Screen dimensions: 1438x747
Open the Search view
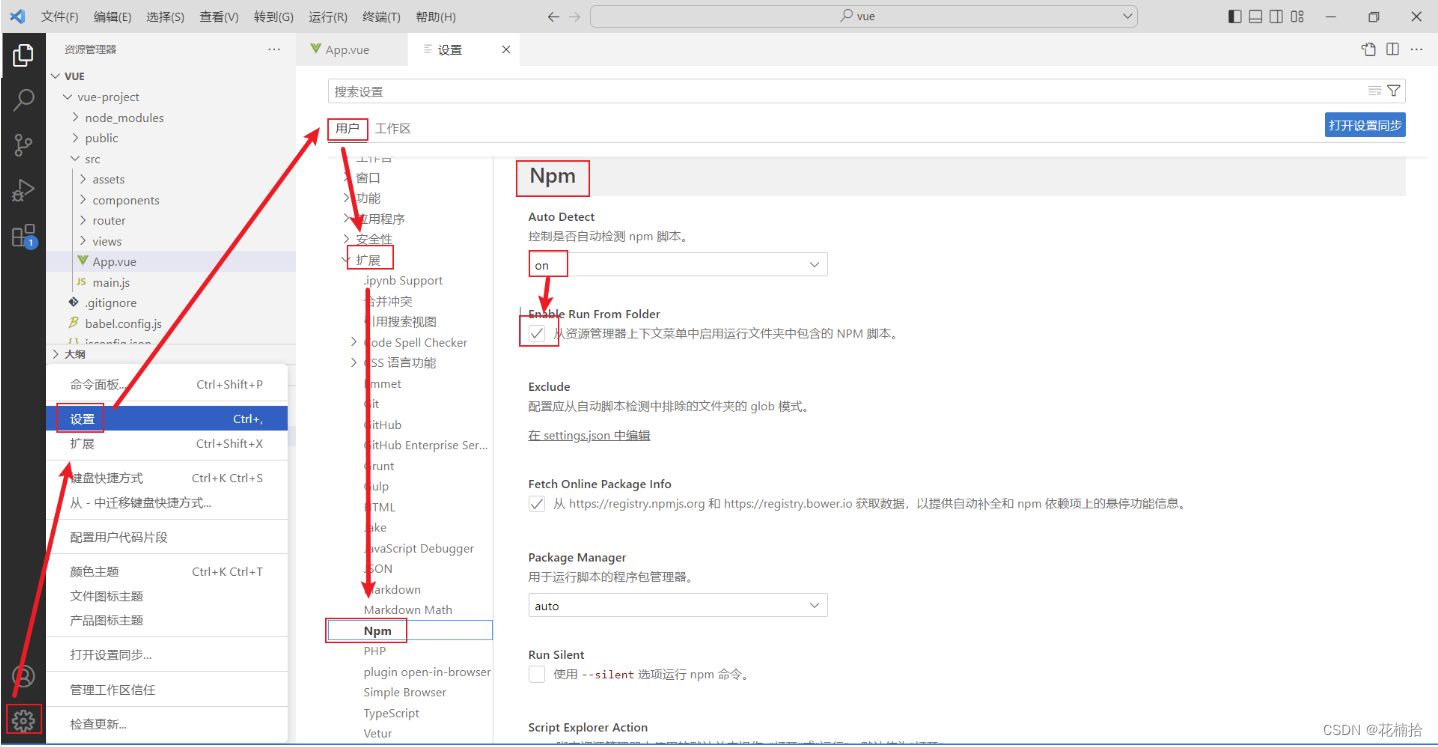[23, 99]
